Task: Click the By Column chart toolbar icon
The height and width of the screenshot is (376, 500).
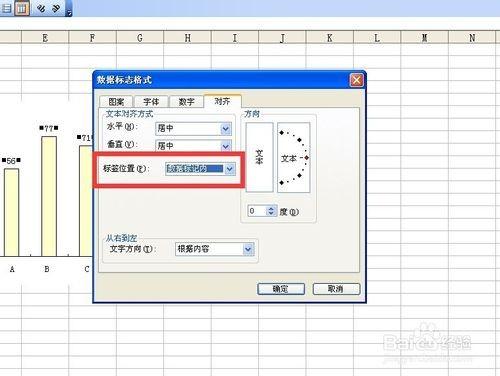Action: tap(22, 7)
